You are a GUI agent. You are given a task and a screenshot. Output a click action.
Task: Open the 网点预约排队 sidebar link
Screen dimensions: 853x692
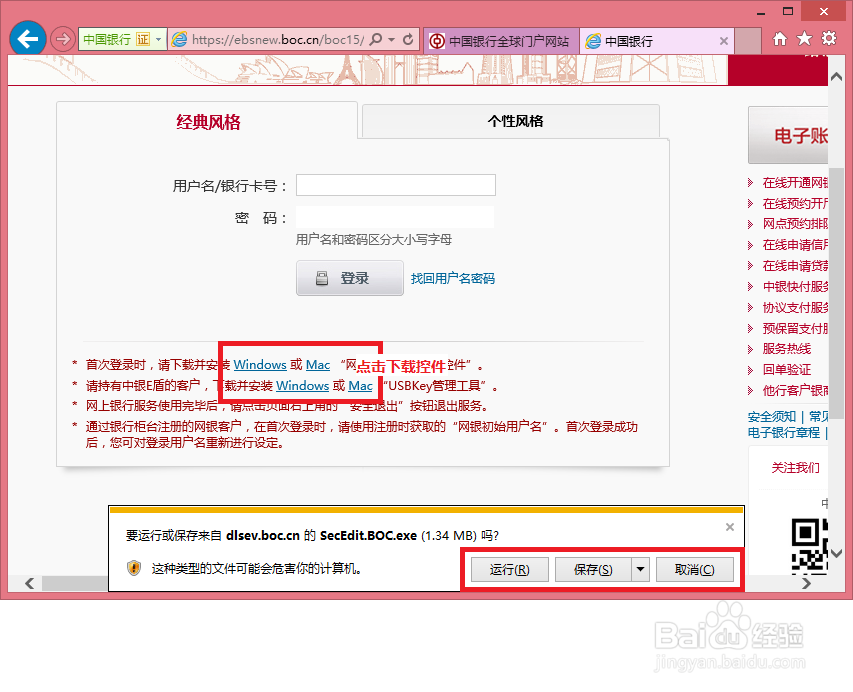[795, 224]
